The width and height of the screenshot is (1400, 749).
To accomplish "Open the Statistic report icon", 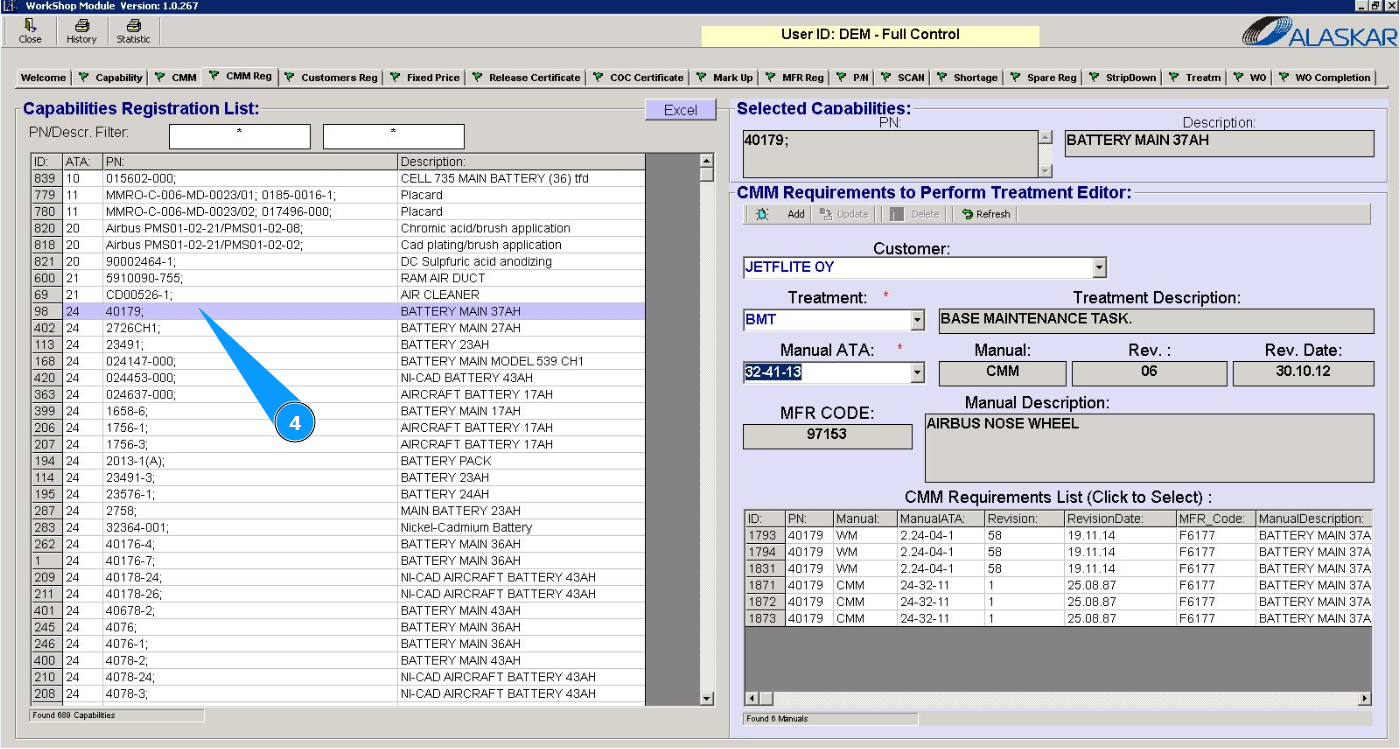I will coord(133,31).
